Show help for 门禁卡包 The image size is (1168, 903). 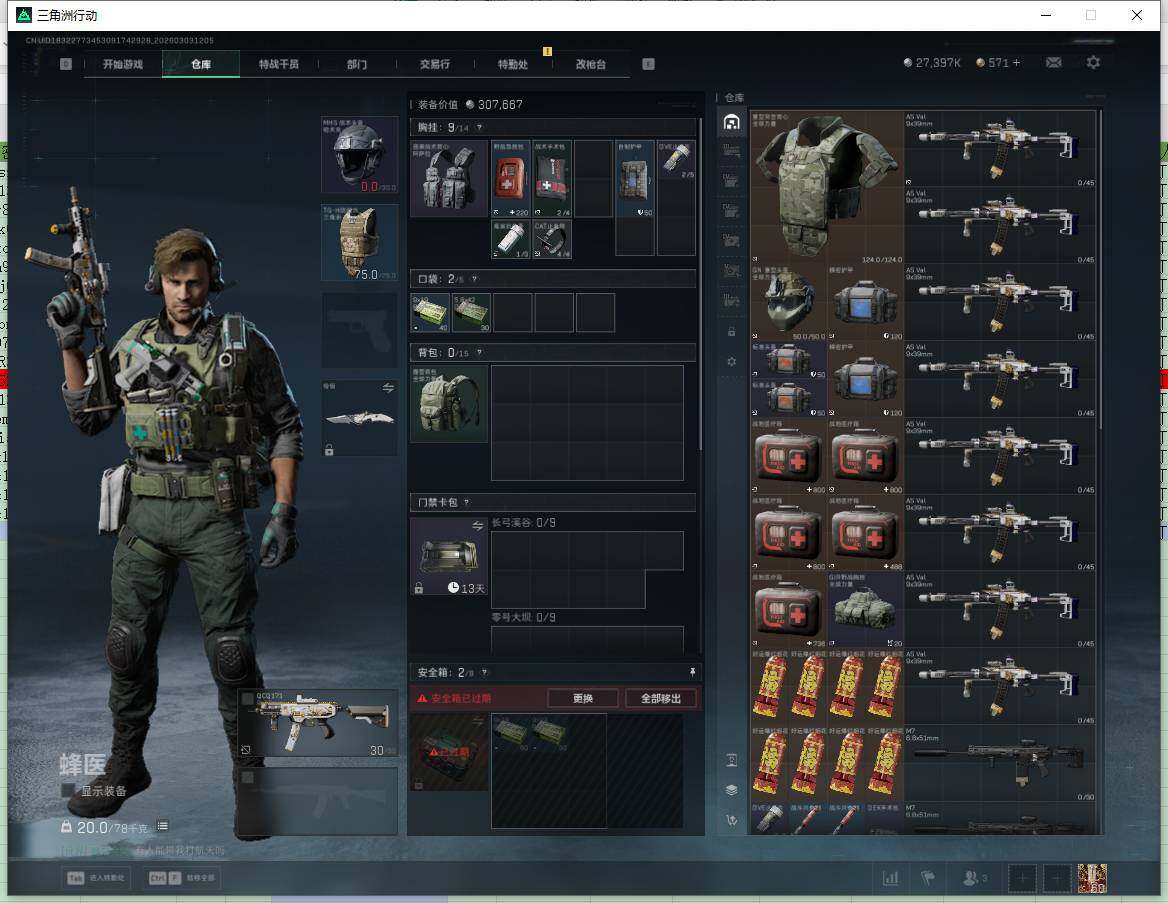[x=467, y=502]
